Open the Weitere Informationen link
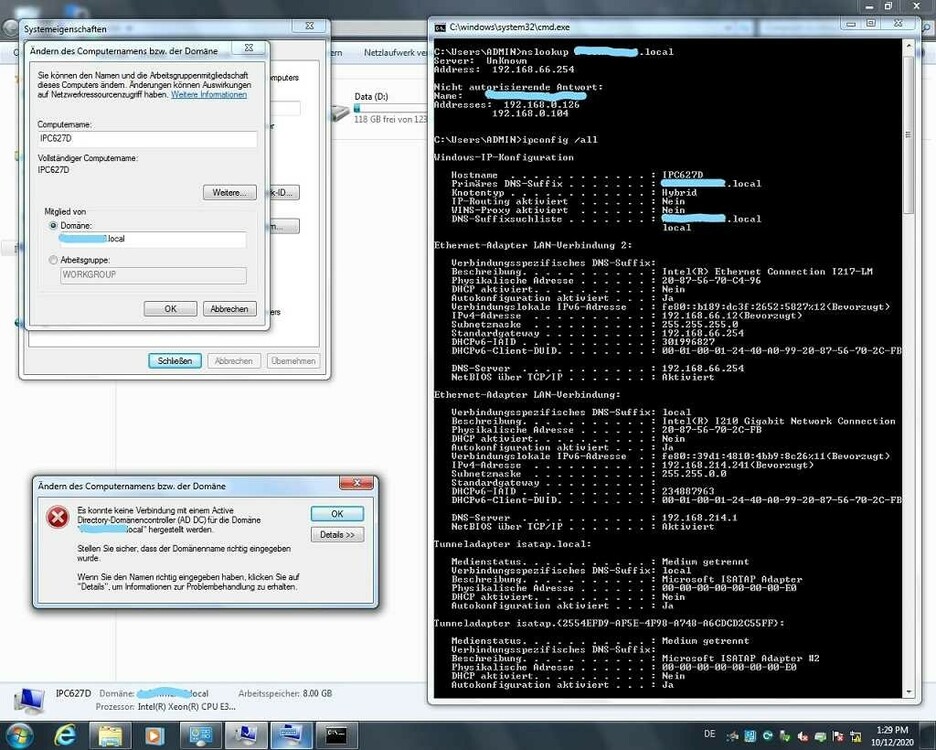The width and height of the screenshot is (936, 750). coord(208,95)
